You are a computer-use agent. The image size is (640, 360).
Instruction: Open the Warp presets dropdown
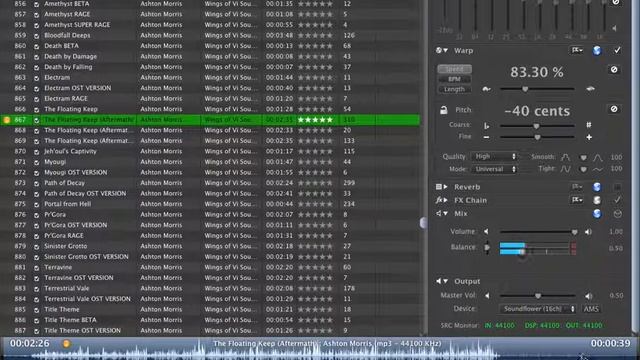[x=577, y=50]
